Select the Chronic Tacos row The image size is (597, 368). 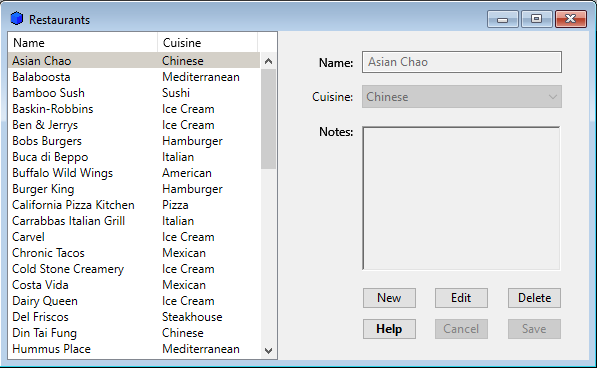(x=134, y=253)
